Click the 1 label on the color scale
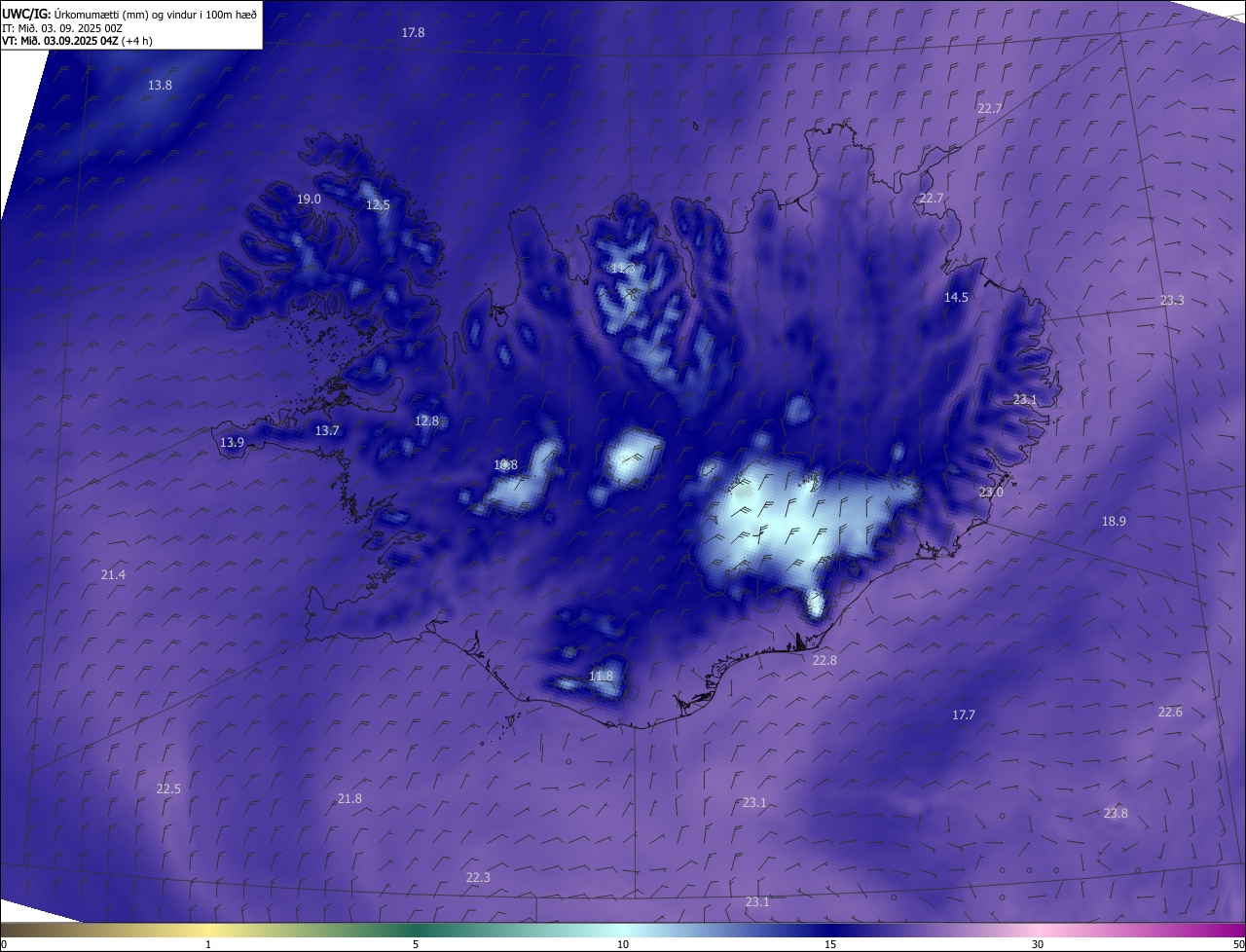Image resolution: width=1246 pixels, height=952 pixels. tap(208, 944)
